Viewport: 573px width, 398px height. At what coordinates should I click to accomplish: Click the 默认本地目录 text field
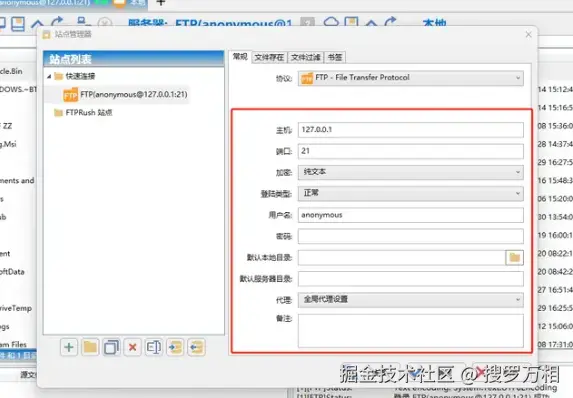402,258
